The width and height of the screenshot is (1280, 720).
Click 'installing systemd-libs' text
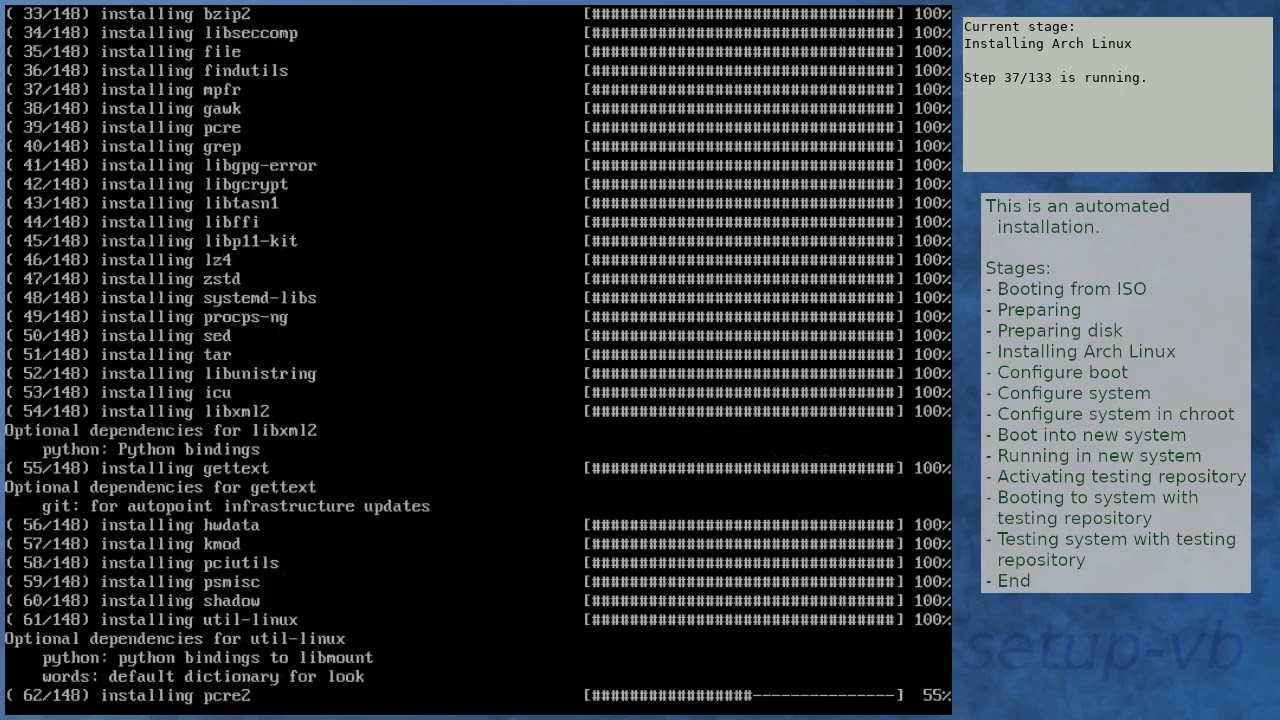[x=208, y=298]
